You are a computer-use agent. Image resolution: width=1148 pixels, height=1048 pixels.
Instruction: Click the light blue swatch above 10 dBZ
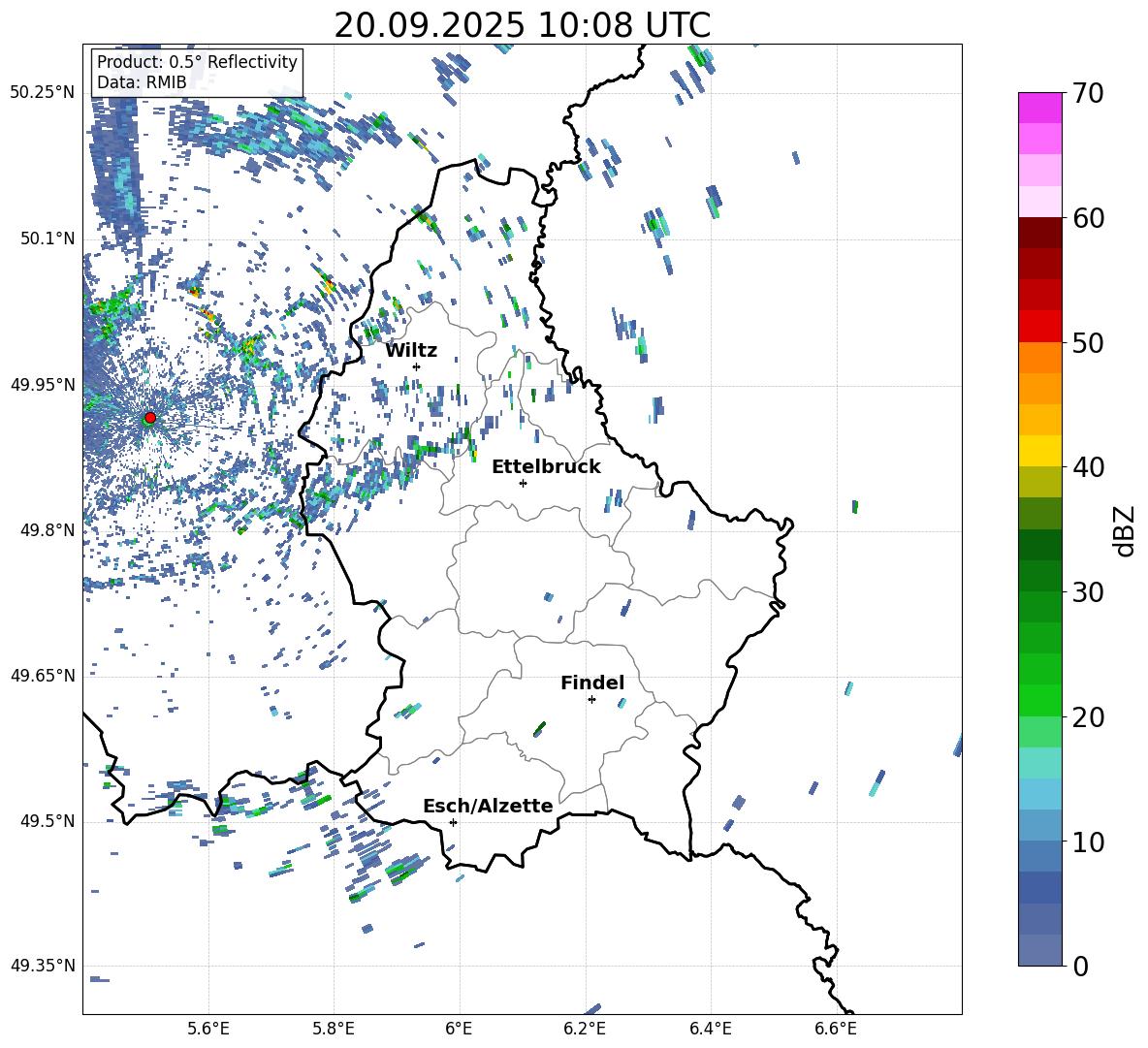click(x=1040, y=825)
